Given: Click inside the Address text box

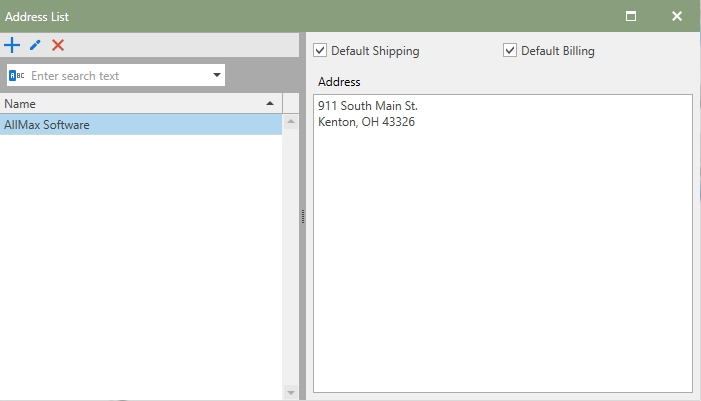Looking at the screenshot, I should click(x=503, y=244).
